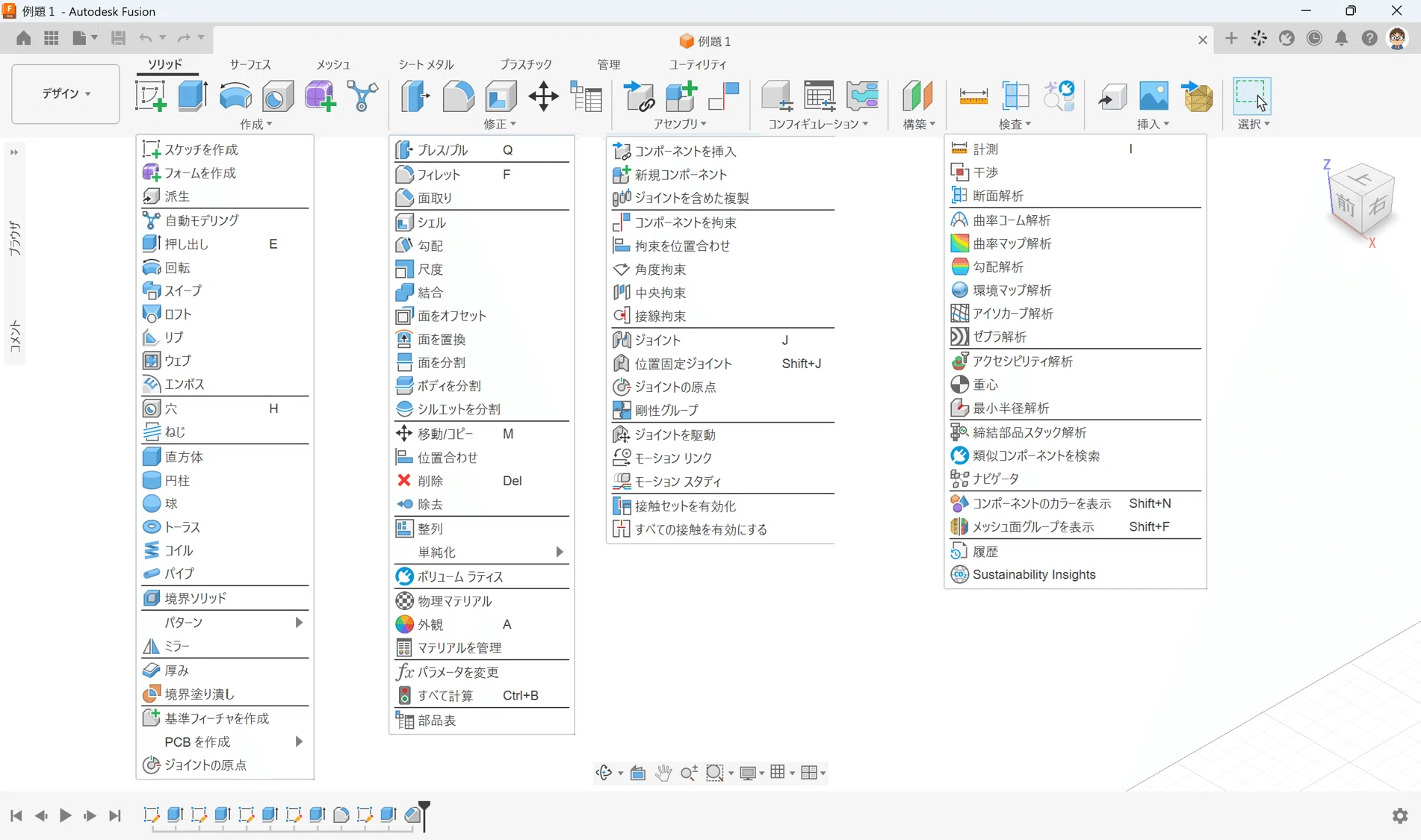Open the 単純化 submenu in Modify menu
Screen dimensions: 1421x840
pyautogui.click(x=482, y=553)
